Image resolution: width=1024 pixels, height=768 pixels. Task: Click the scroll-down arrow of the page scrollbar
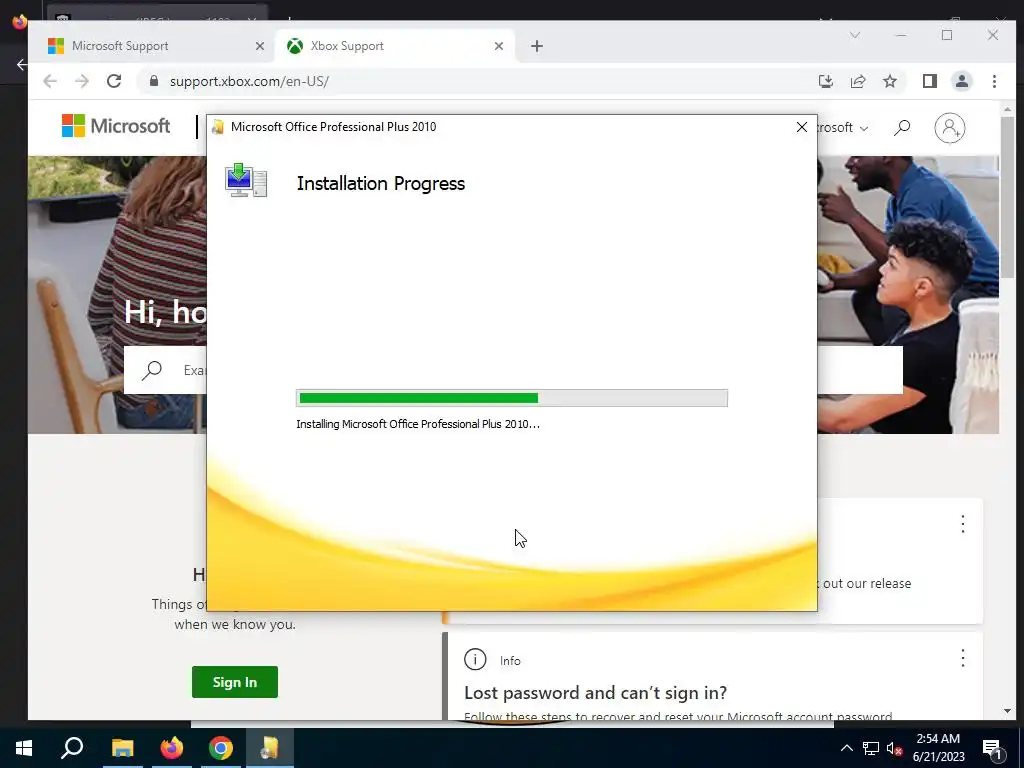point(1008,711)
